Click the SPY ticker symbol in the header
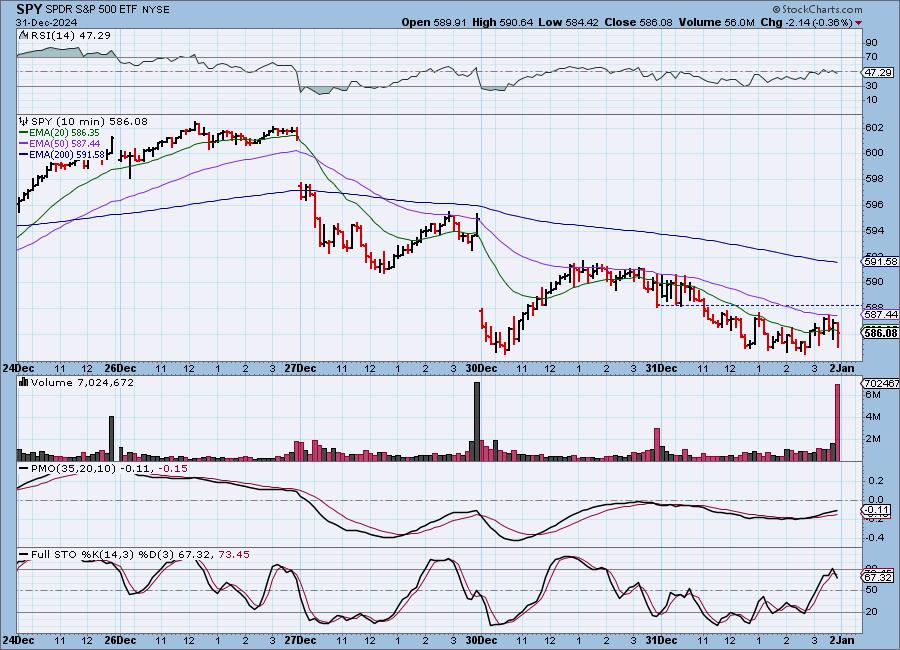Screen dimensions: 900x650 (29, 9)
